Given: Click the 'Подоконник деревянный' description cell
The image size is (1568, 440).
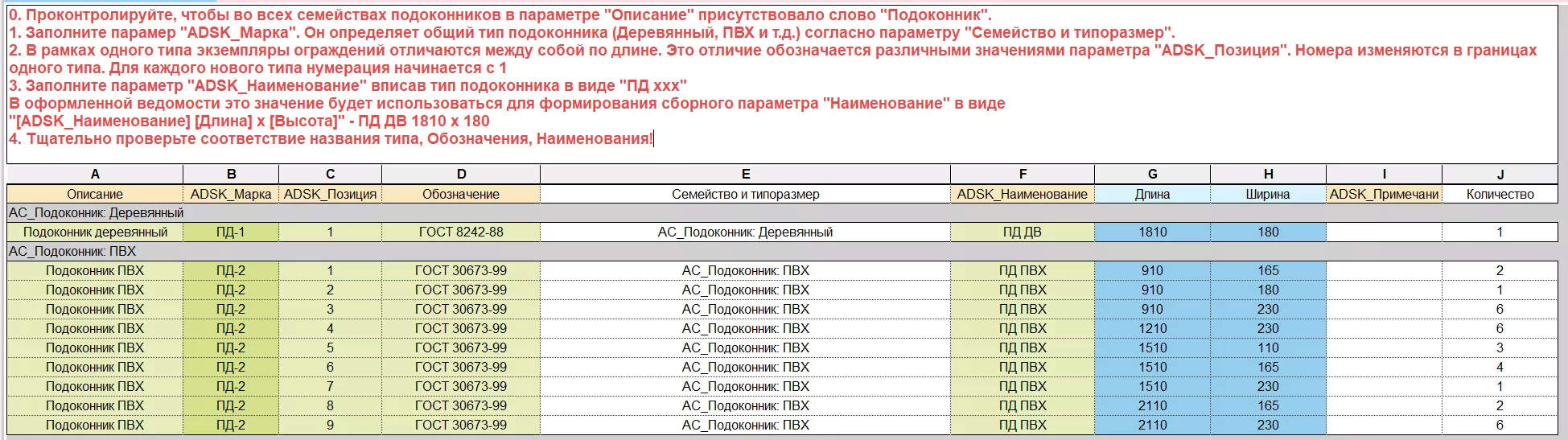Looking at the screenshot, I should tap(95, 232).
